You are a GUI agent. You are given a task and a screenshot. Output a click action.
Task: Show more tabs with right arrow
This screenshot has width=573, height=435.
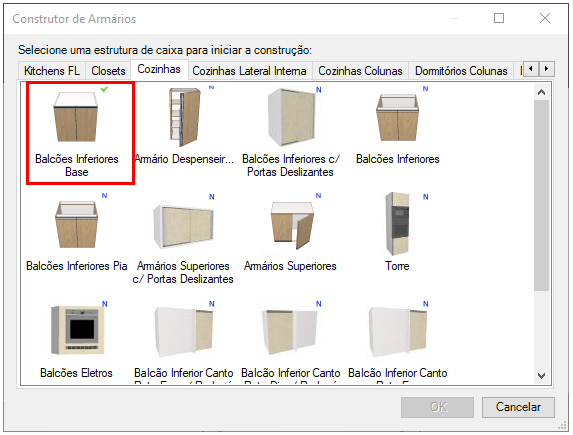pos(547,69)
